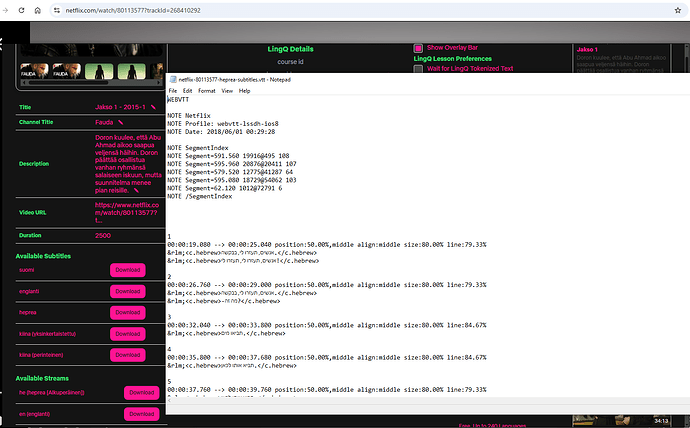Click the LingQ Lesson Preferences heading
690x428 pixels.
point(452,59)
